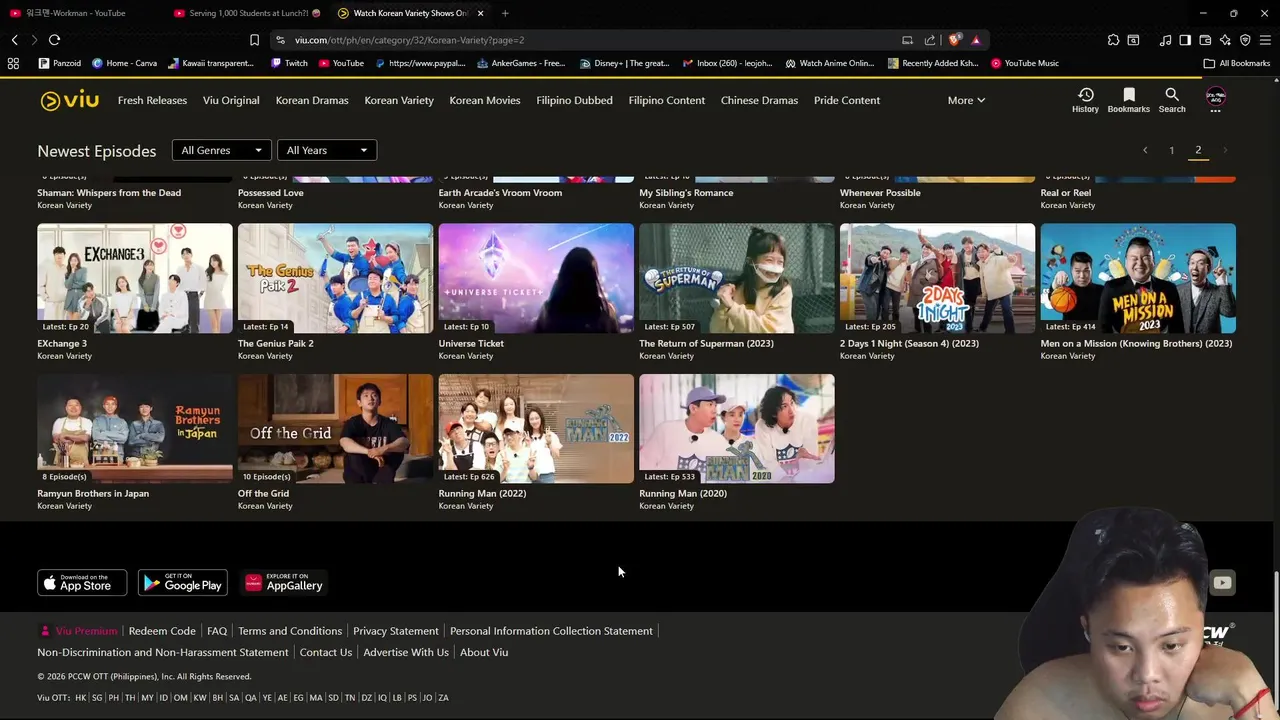1280x720 pixels.
Task: Click the address bar URL field
Action: pyautogui.click(x=590, y=40)
